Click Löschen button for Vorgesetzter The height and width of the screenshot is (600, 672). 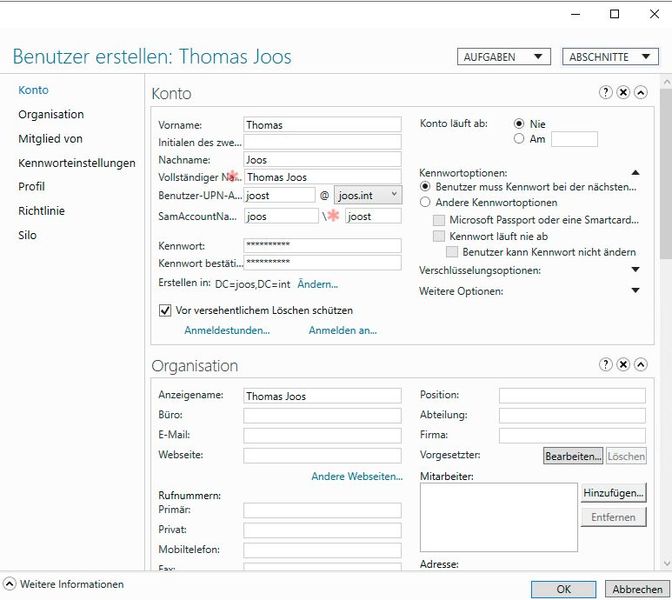tap(626, 456)
